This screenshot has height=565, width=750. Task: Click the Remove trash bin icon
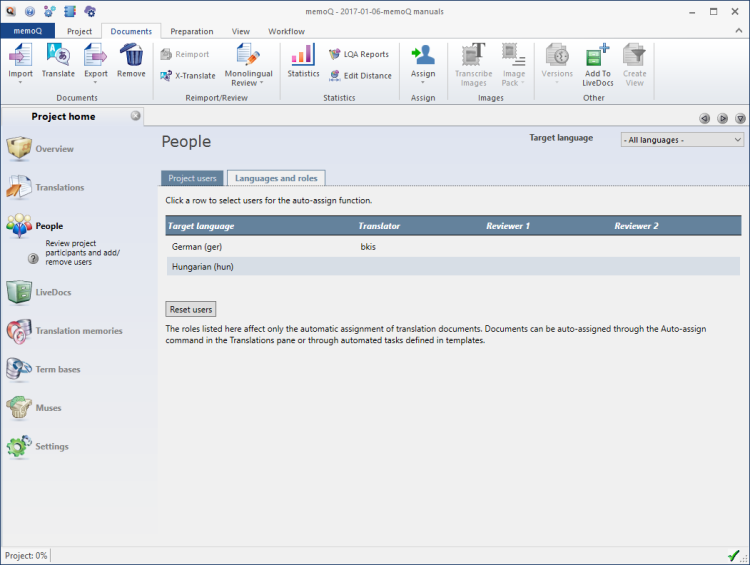tap(131, 55)
